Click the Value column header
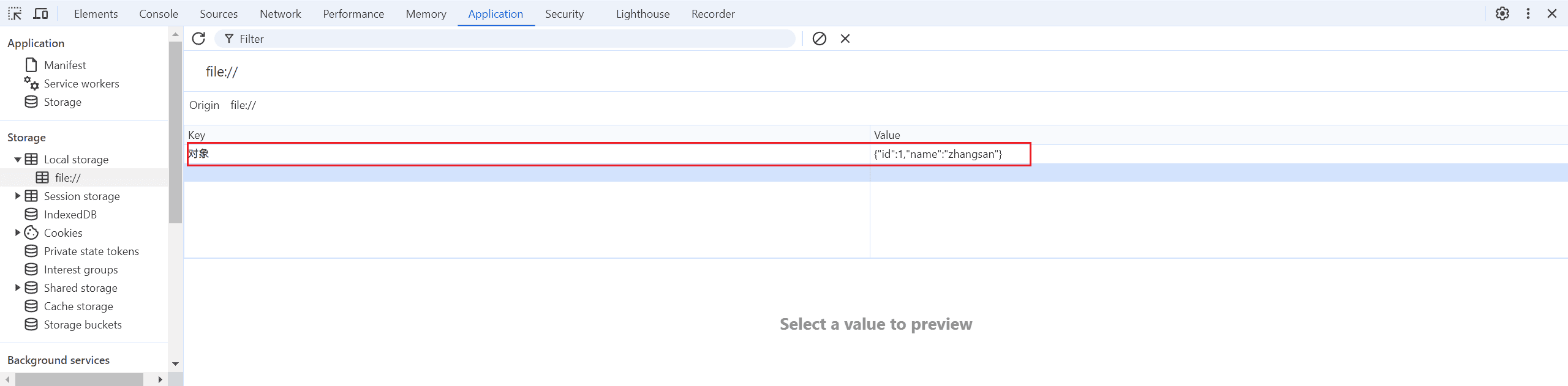This screenshot has width=1568, height=386. pyautogui.click(x=1219, y=135)
